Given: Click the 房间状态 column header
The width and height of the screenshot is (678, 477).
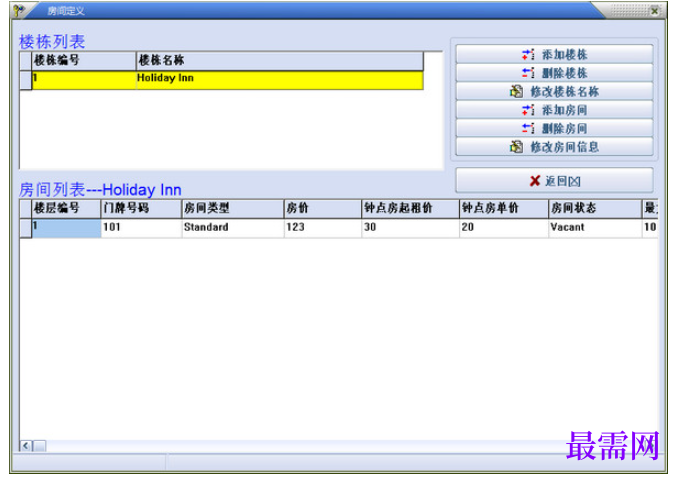Looking at the screenshot, I should click(595, 209).
